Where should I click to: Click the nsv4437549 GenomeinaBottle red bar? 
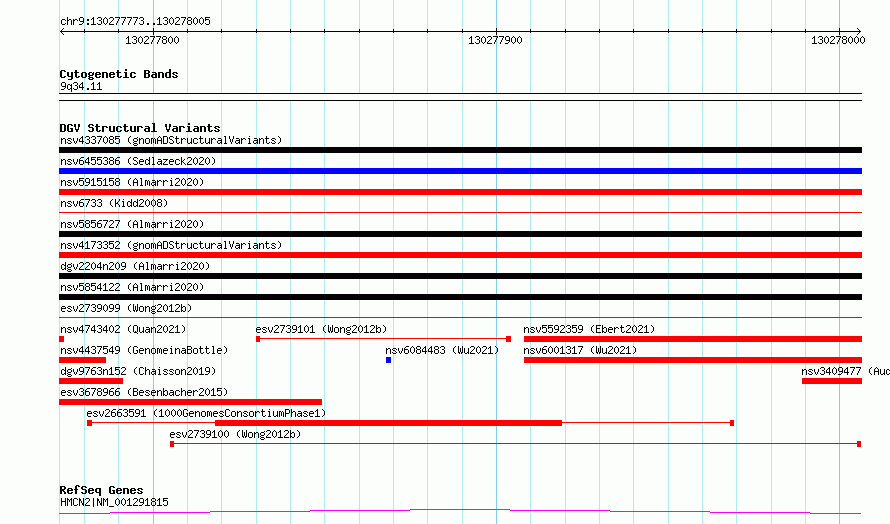coord(82,360)
